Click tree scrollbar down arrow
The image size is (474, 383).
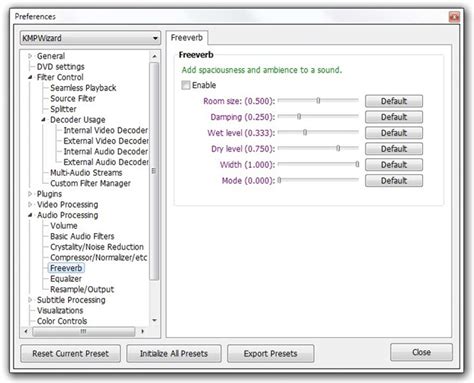(154, 321)
